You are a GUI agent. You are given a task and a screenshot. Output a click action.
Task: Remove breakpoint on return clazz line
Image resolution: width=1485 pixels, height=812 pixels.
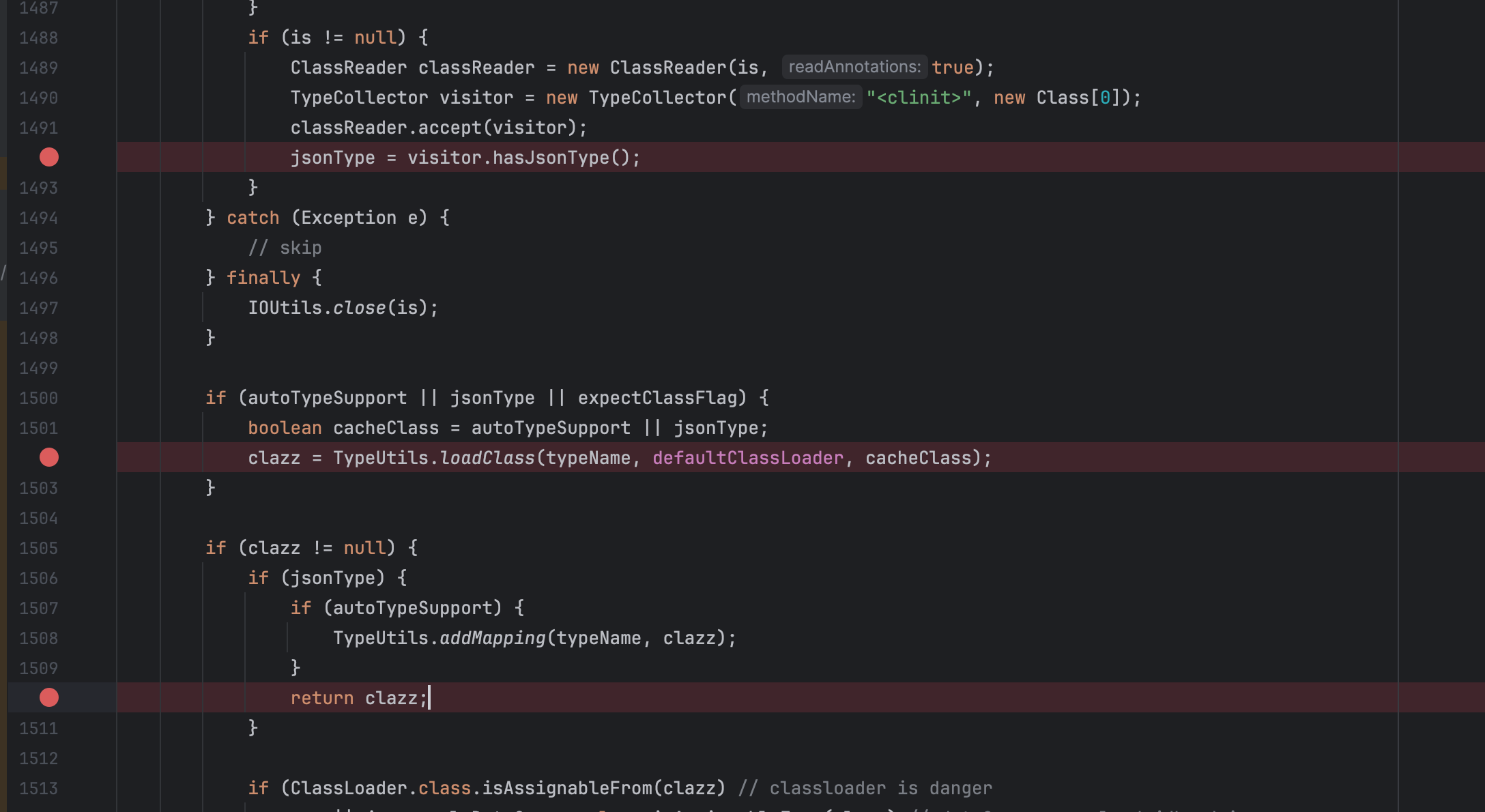[49, 697]
